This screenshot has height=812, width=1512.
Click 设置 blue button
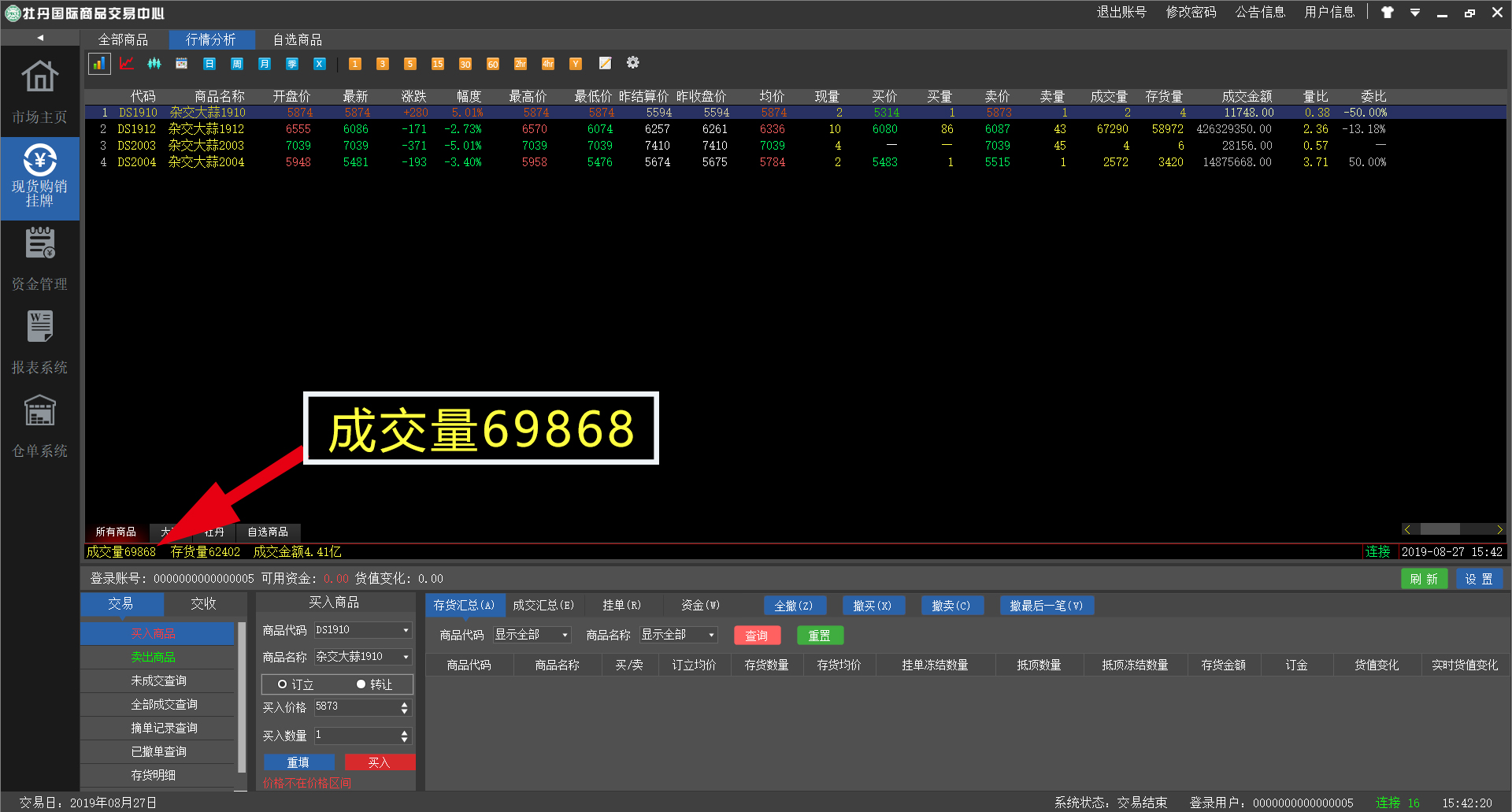pyautogui.click(x=1479, y=579)
